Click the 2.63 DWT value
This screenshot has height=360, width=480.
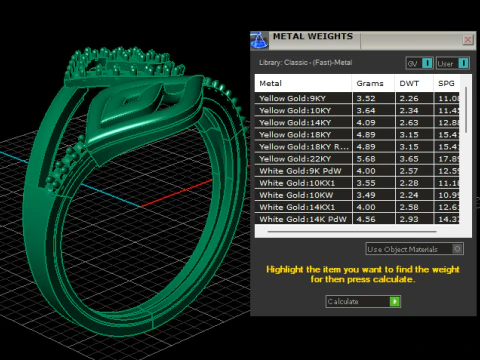[409, 122]
